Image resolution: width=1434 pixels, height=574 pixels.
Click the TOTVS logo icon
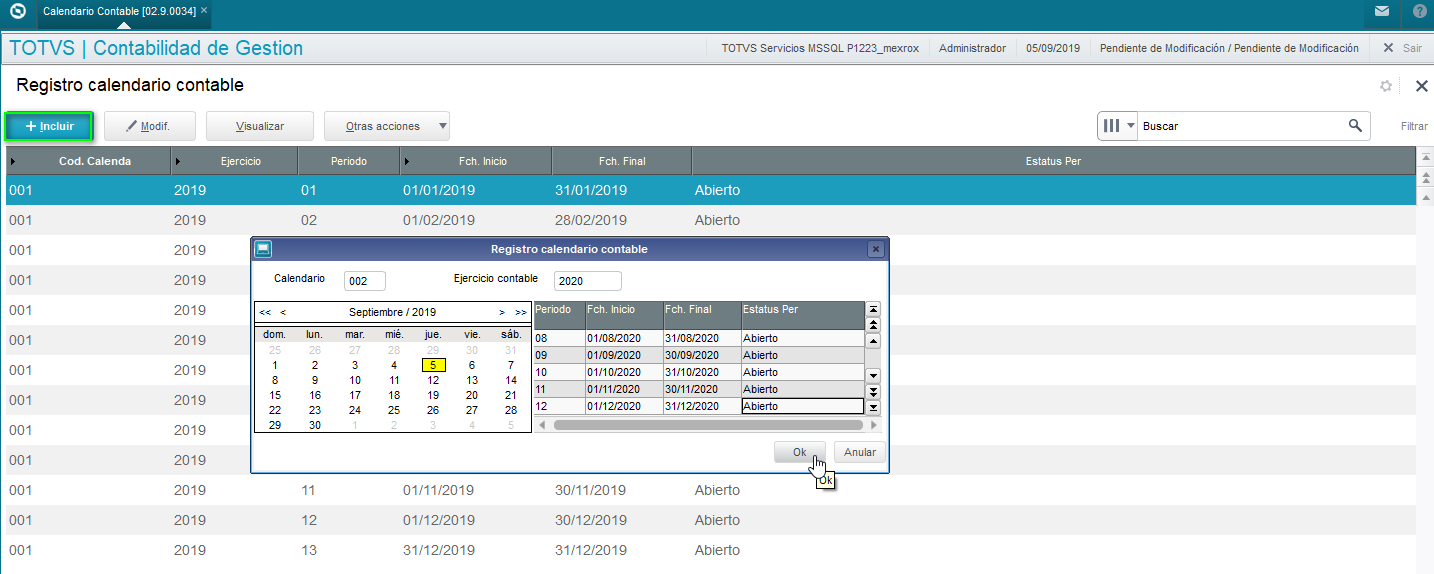pyautogui.click(x=17, y=11)
